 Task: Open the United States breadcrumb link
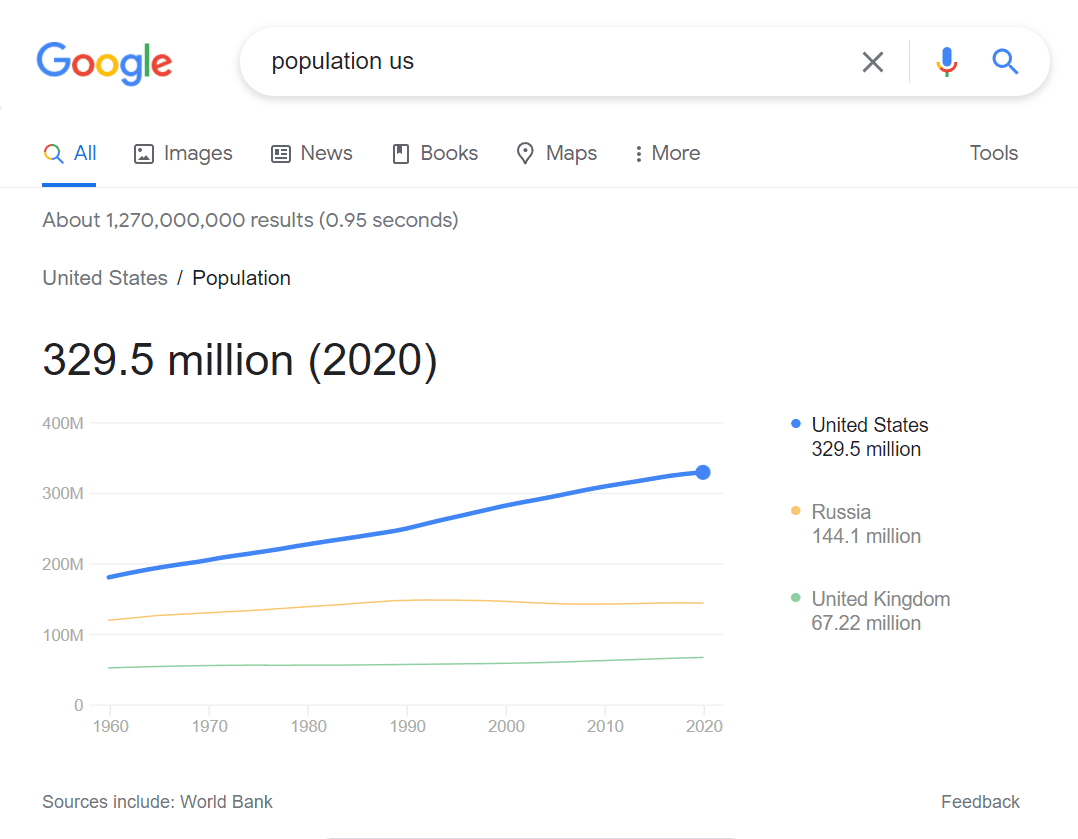coord(104,278)
